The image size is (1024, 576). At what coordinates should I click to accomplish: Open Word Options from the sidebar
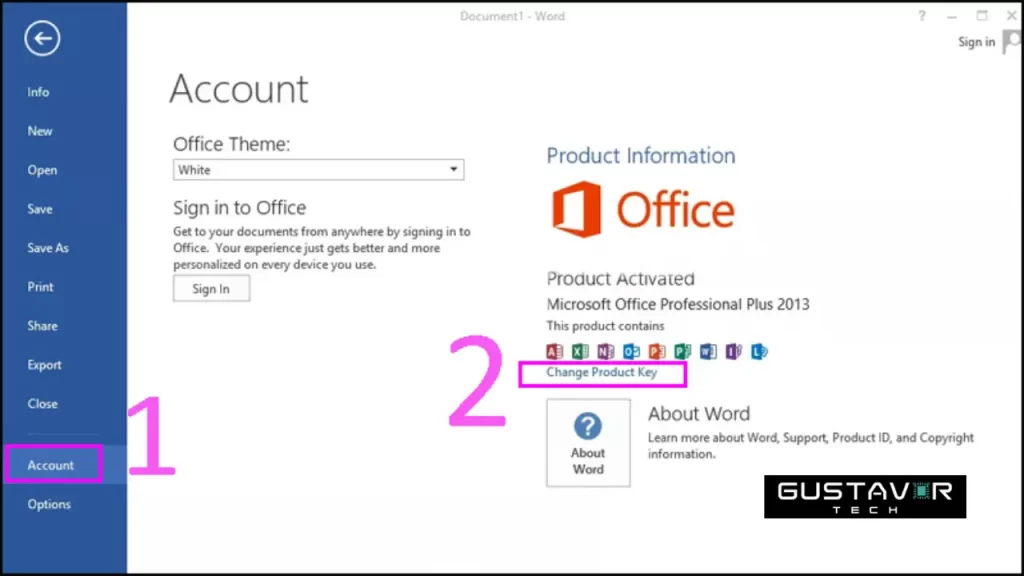49,504
